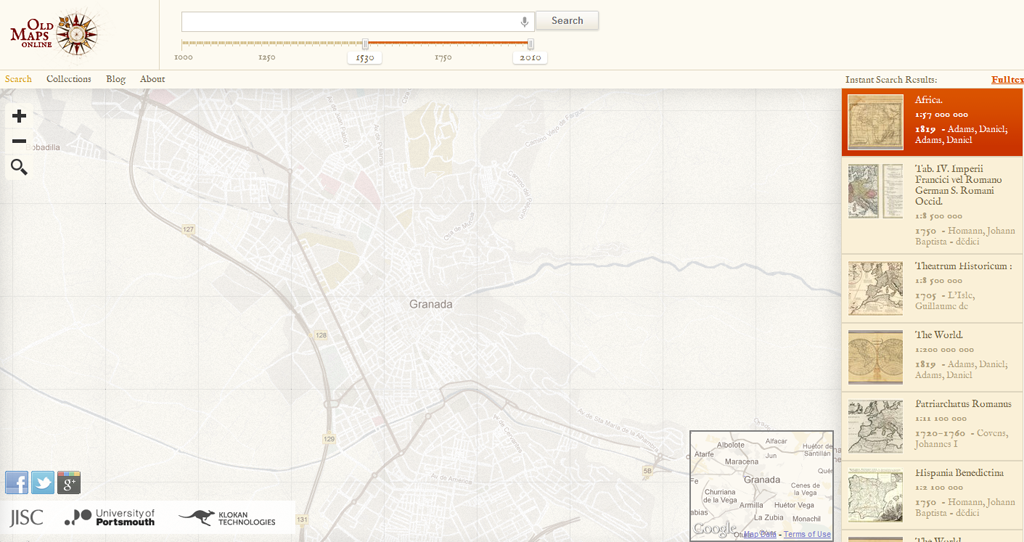Open the About menu item

tap(152, 79)
